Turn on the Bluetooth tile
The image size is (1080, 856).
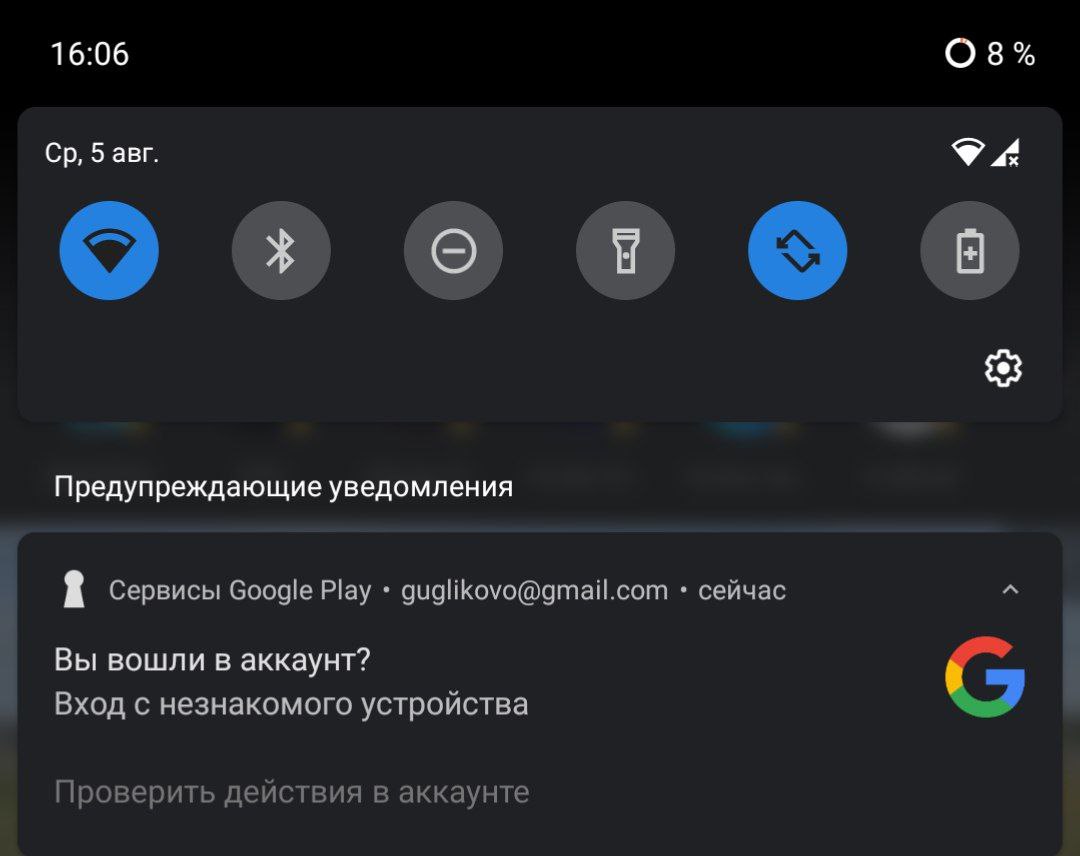(281, 250)
